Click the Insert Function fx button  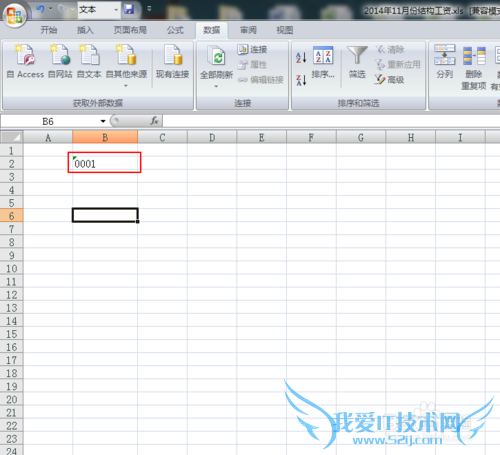[x=154, y=121]
